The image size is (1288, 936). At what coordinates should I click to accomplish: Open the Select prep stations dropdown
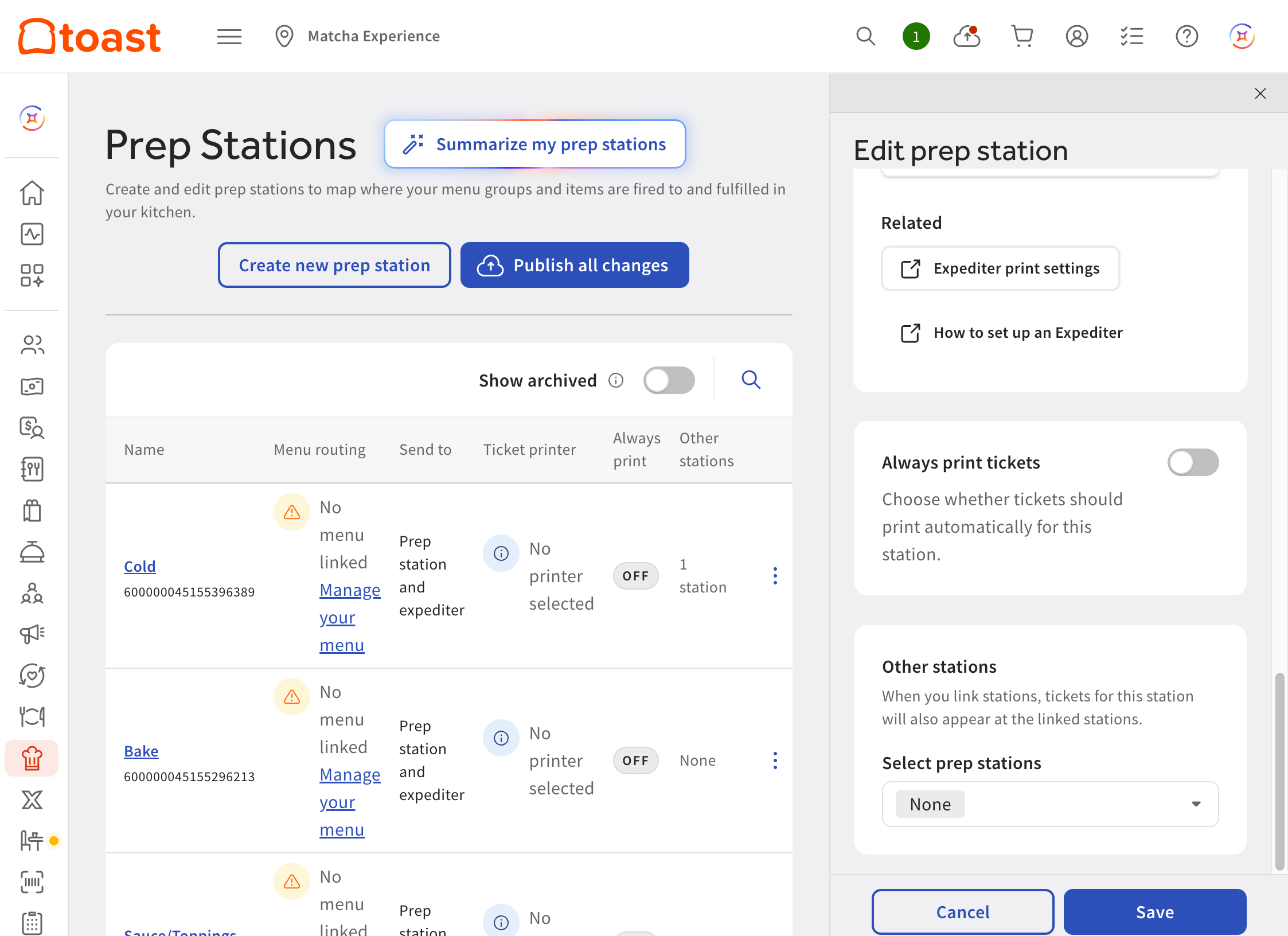tap(1051, 804)
